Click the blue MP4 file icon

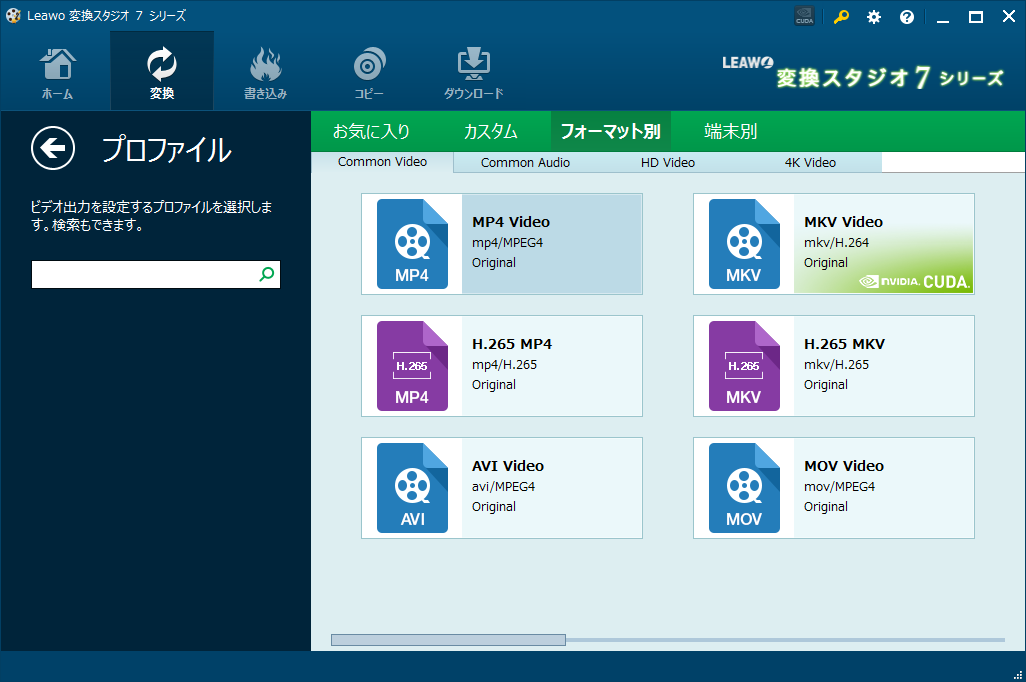click(412, 244)
